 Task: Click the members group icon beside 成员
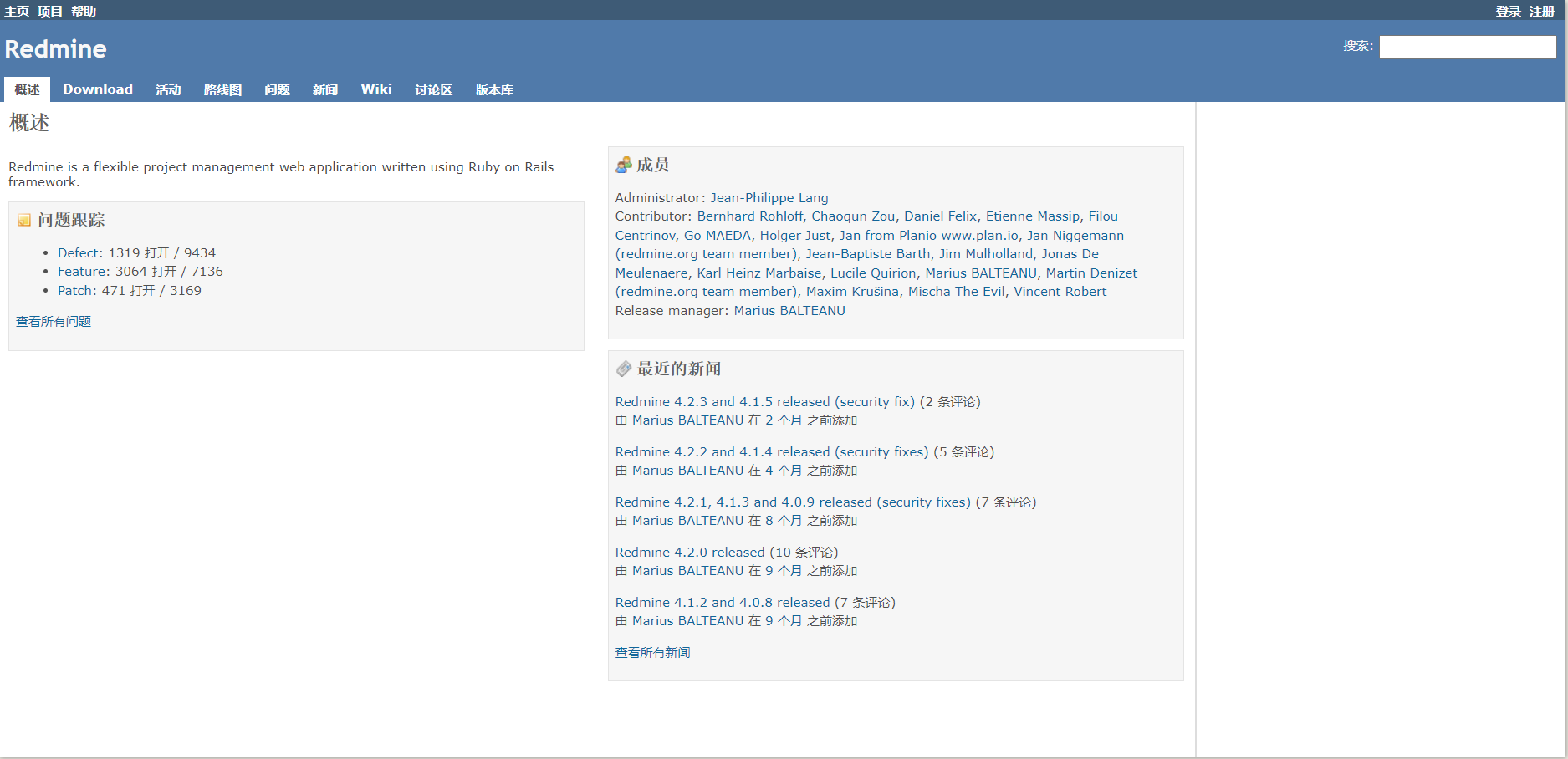[623, 166]
